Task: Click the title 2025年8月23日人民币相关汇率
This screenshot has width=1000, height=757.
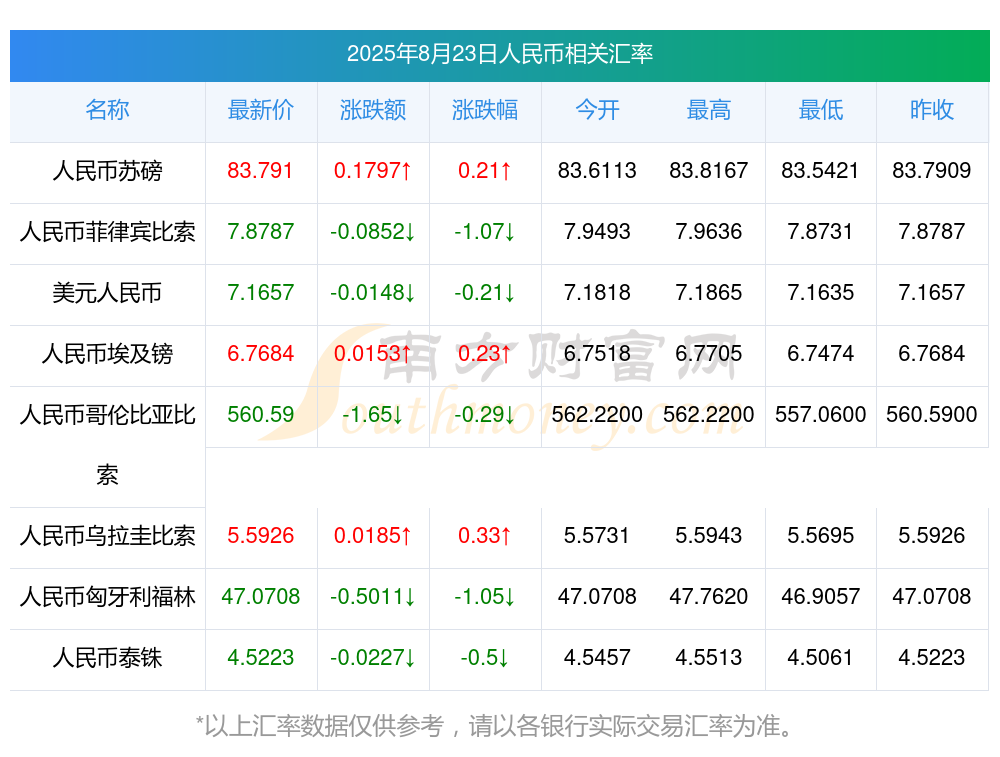Action: click(499, 54)
